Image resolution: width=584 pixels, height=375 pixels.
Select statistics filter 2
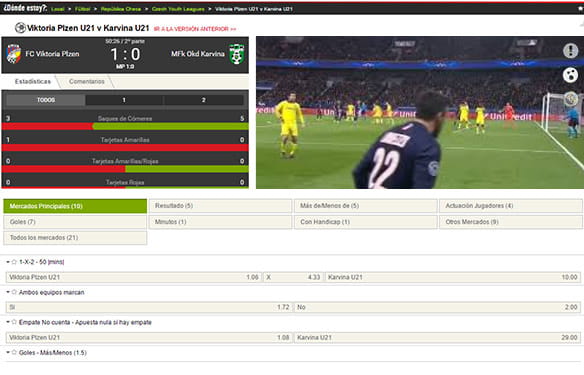[203, 100]
